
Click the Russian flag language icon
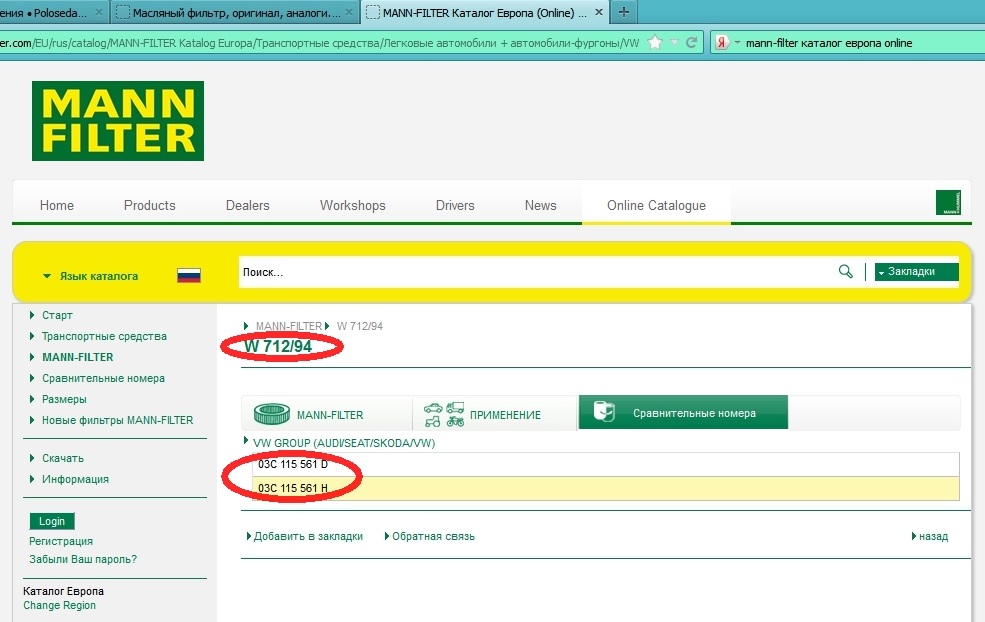[189, 275]
